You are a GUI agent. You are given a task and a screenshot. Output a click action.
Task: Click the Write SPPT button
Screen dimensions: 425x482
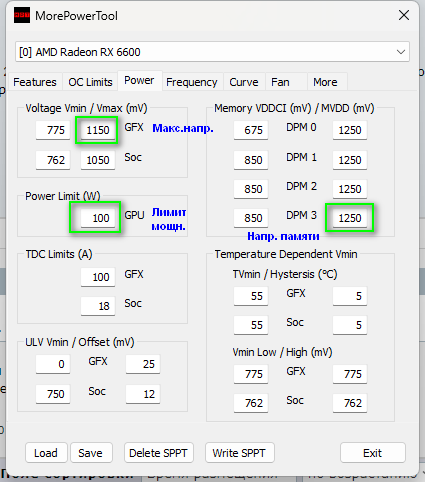239,453
